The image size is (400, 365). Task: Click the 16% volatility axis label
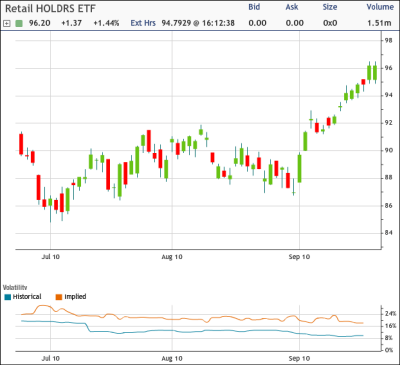coord(391,326)
